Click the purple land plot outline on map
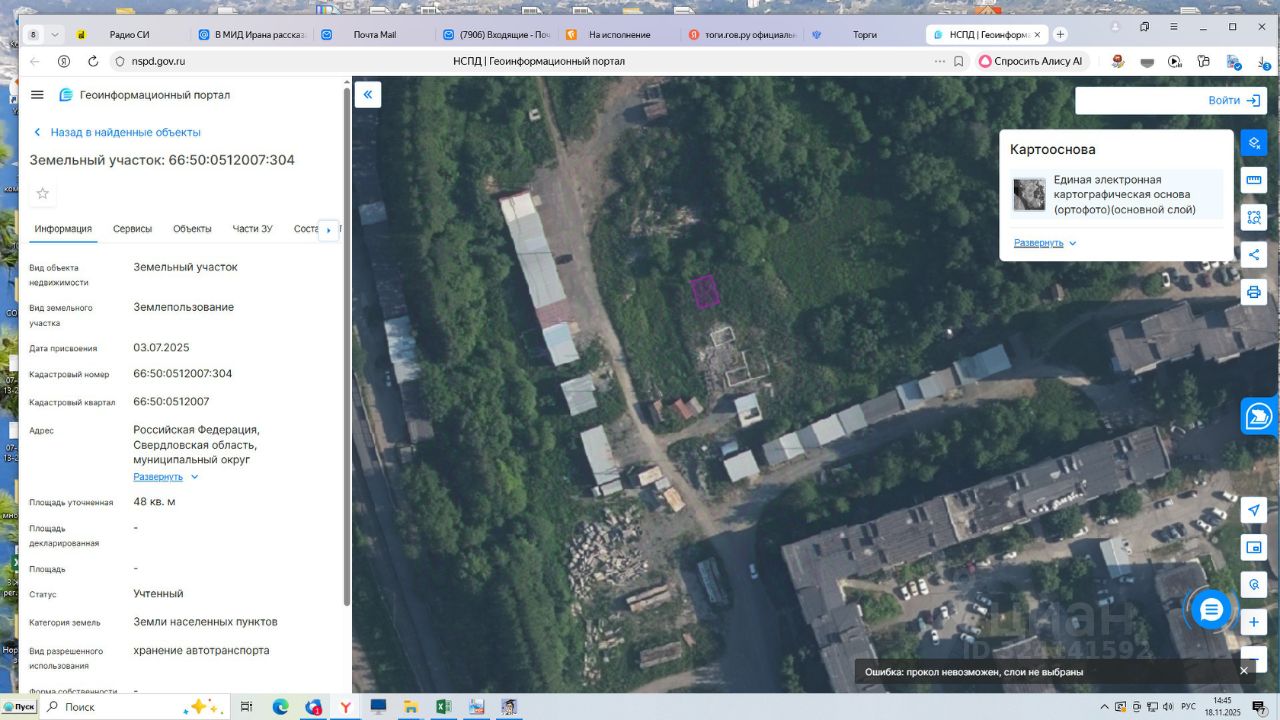This screenshot has width=1280, height=720. coord(705,291)
